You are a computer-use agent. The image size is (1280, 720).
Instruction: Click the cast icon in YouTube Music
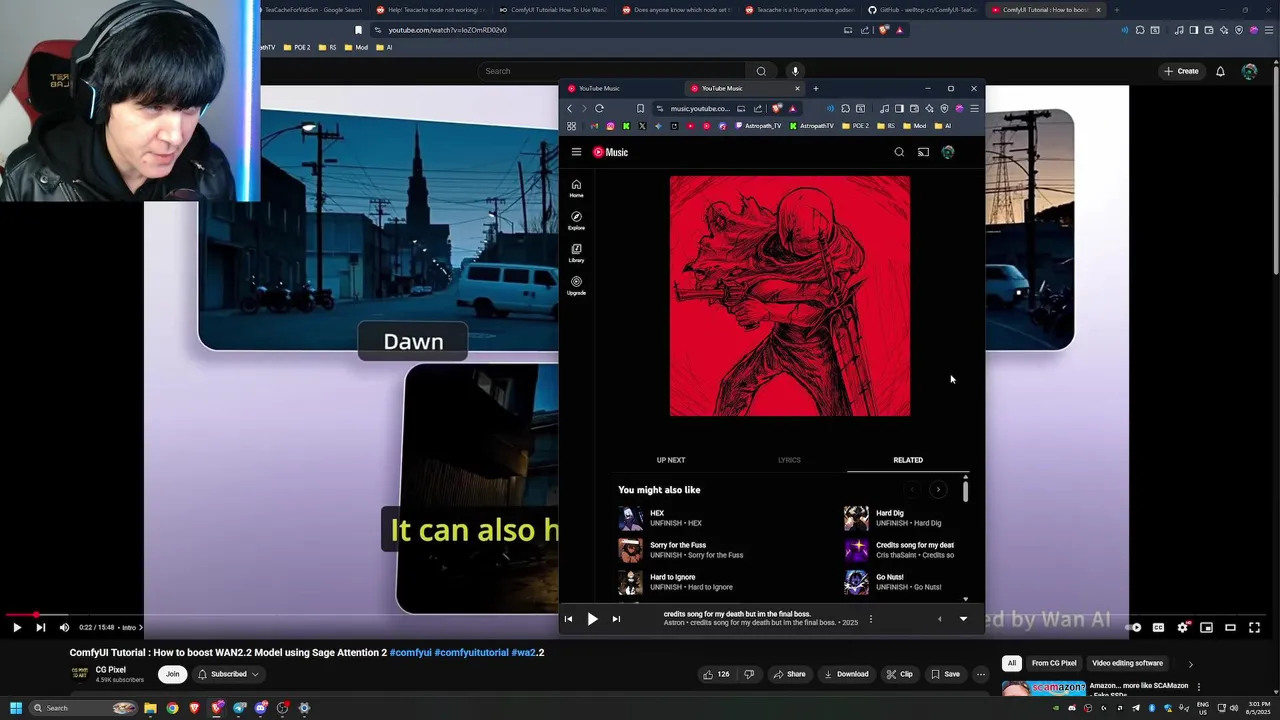point(923,152)
